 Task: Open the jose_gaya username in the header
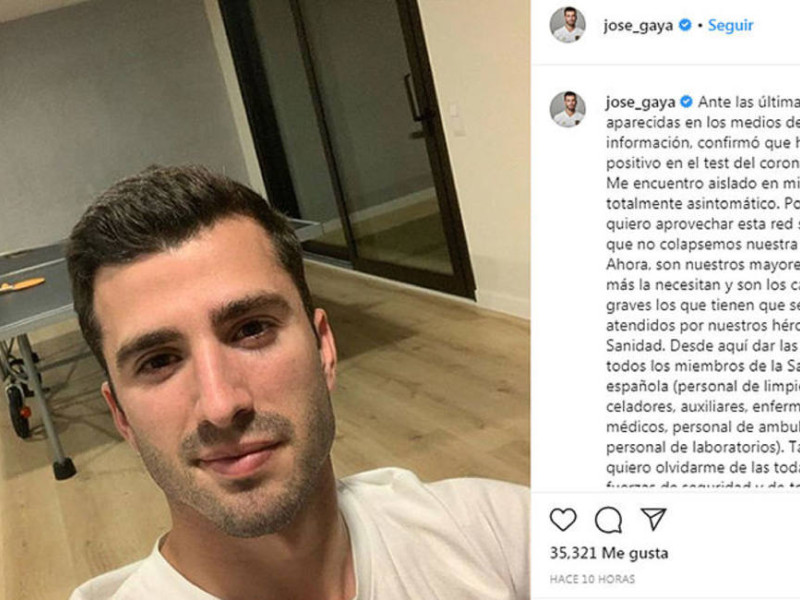[638, 26]
